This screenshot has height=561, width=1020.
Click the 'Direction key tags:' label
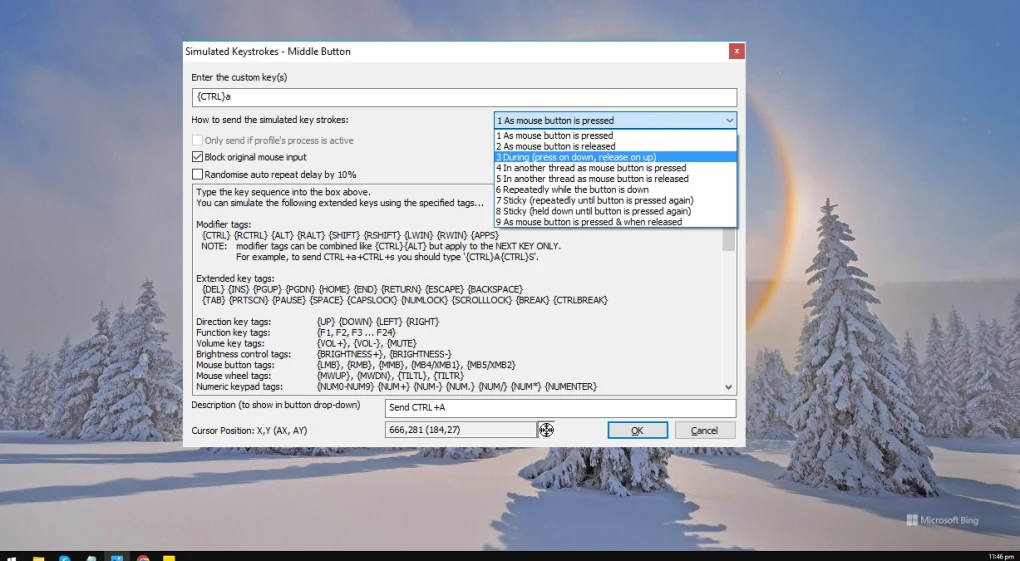(x=234, y=322)
